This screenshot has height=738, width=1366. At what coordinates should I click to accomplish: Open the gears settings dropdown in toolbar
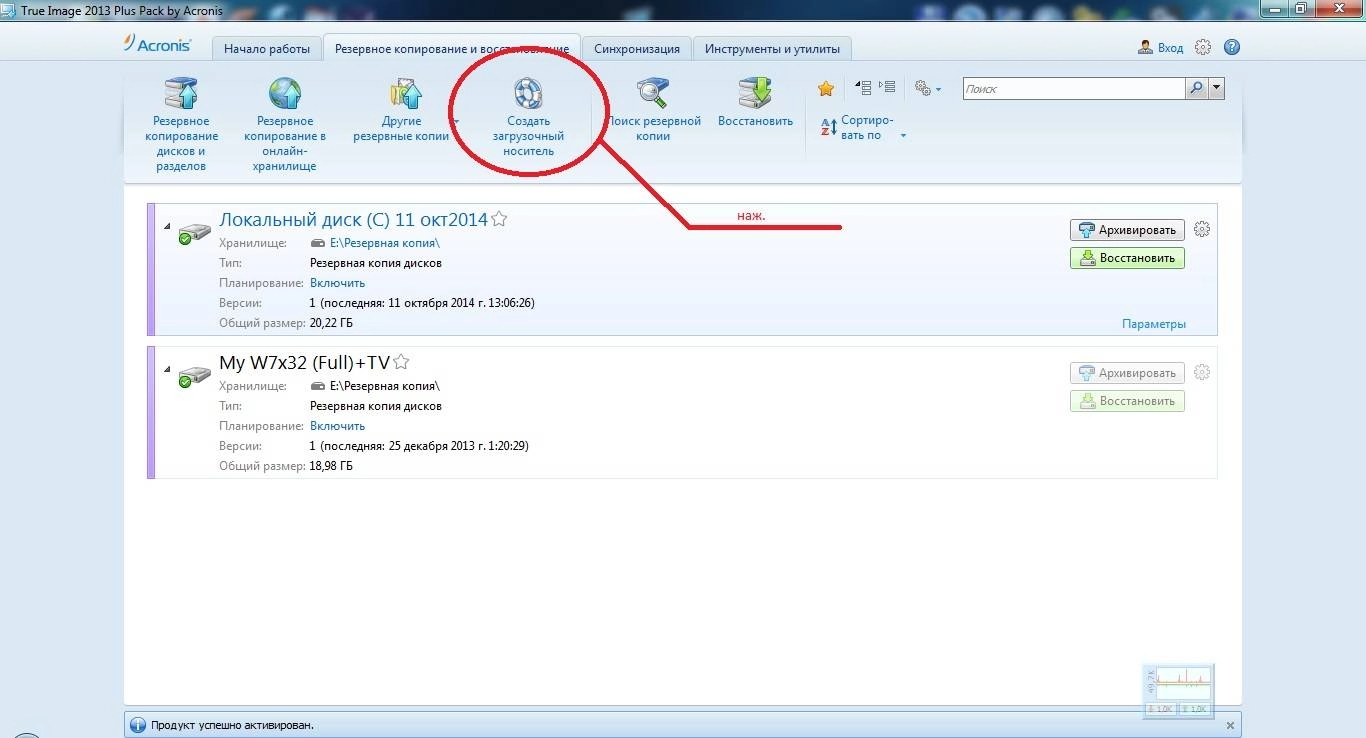click(x=927, y=89)
